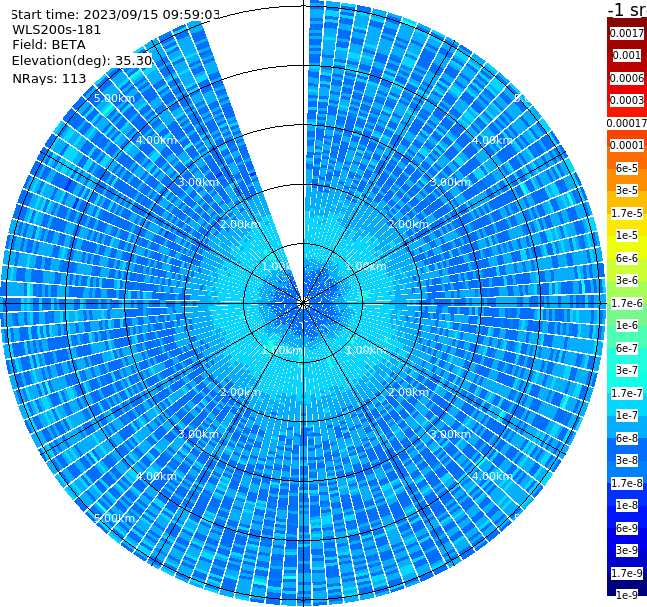647x607 pixels.
Task: Select the 2.00km ring label in lower-left quadrant
Action: [x=240, y=392]
